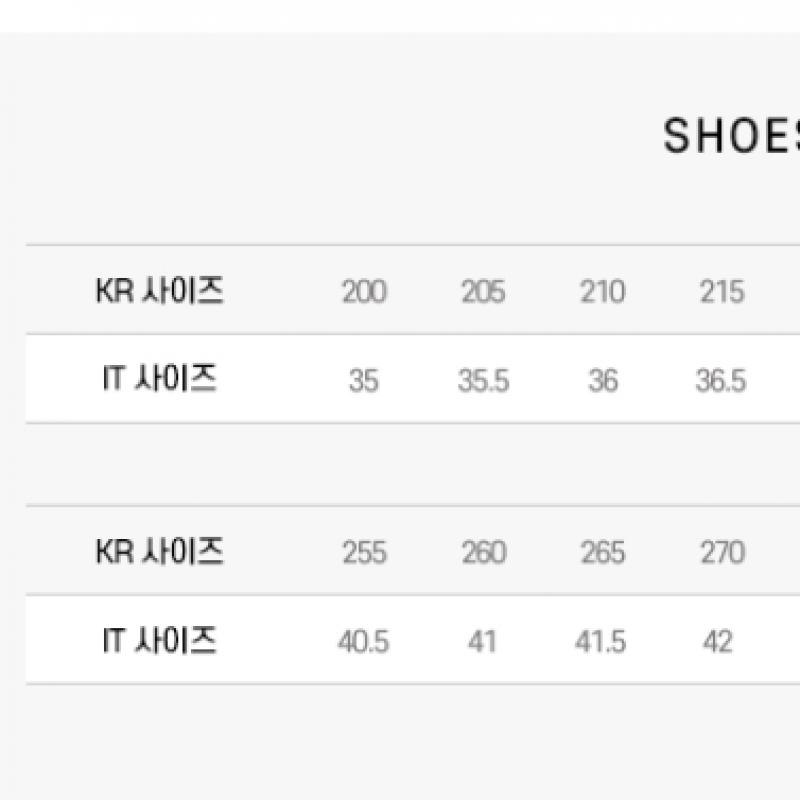Click the IT 사이즈 label beside 35
This screenshot has width=800, height=800.
pos(160,380)
